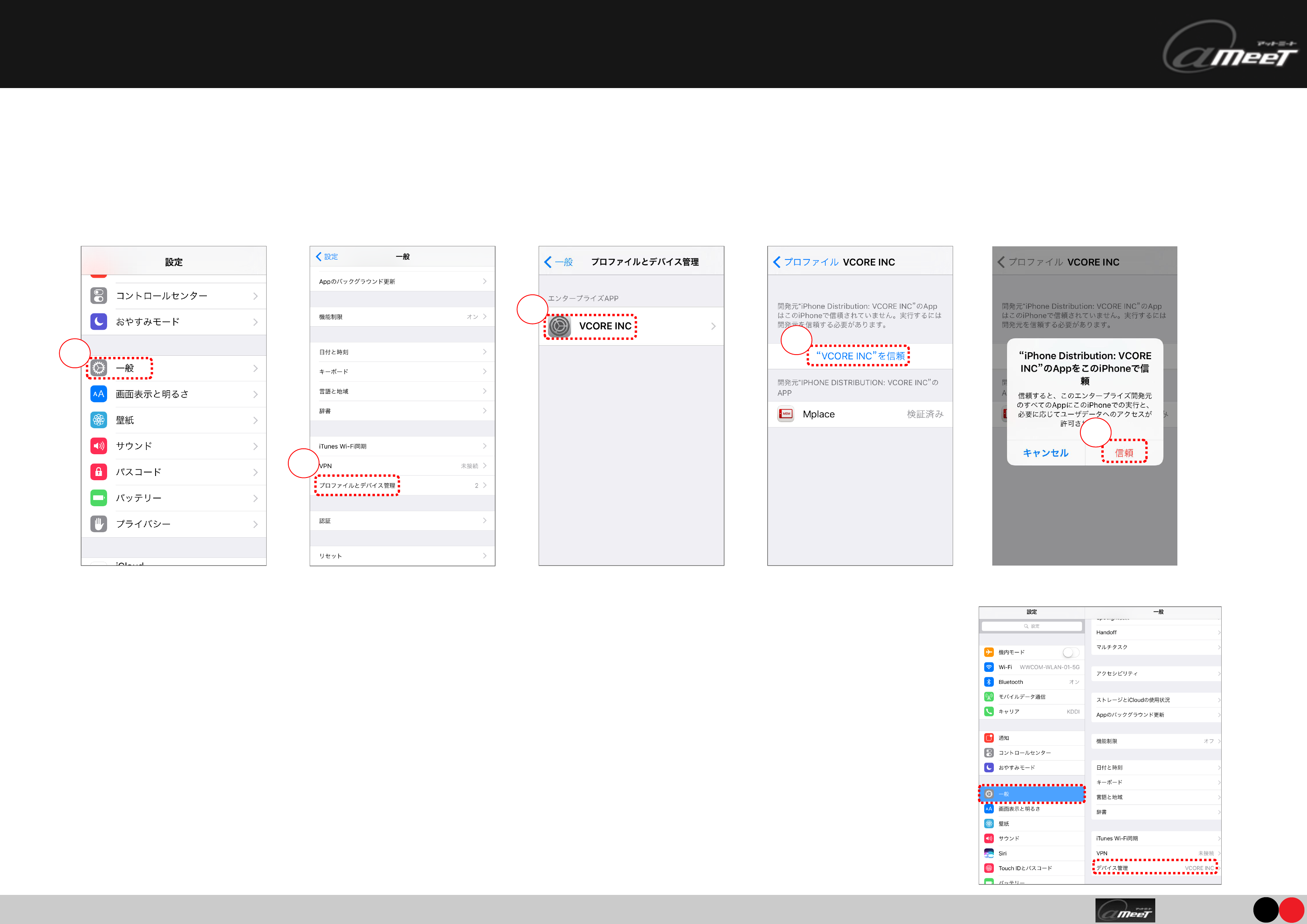The height and width of the screenshot is (924, 1307).
Task: Tap the Mplace app icon
Action: point(786,414)
